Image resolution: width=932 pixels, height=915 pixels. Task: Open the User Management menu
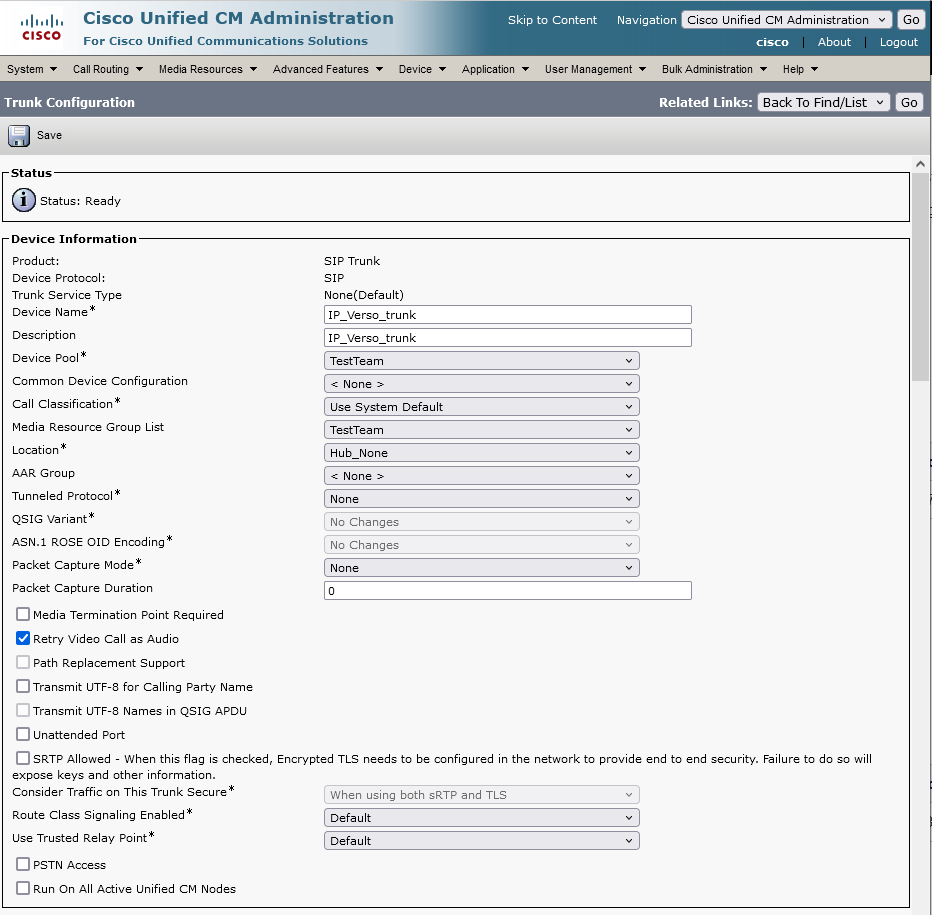[595, 69]
